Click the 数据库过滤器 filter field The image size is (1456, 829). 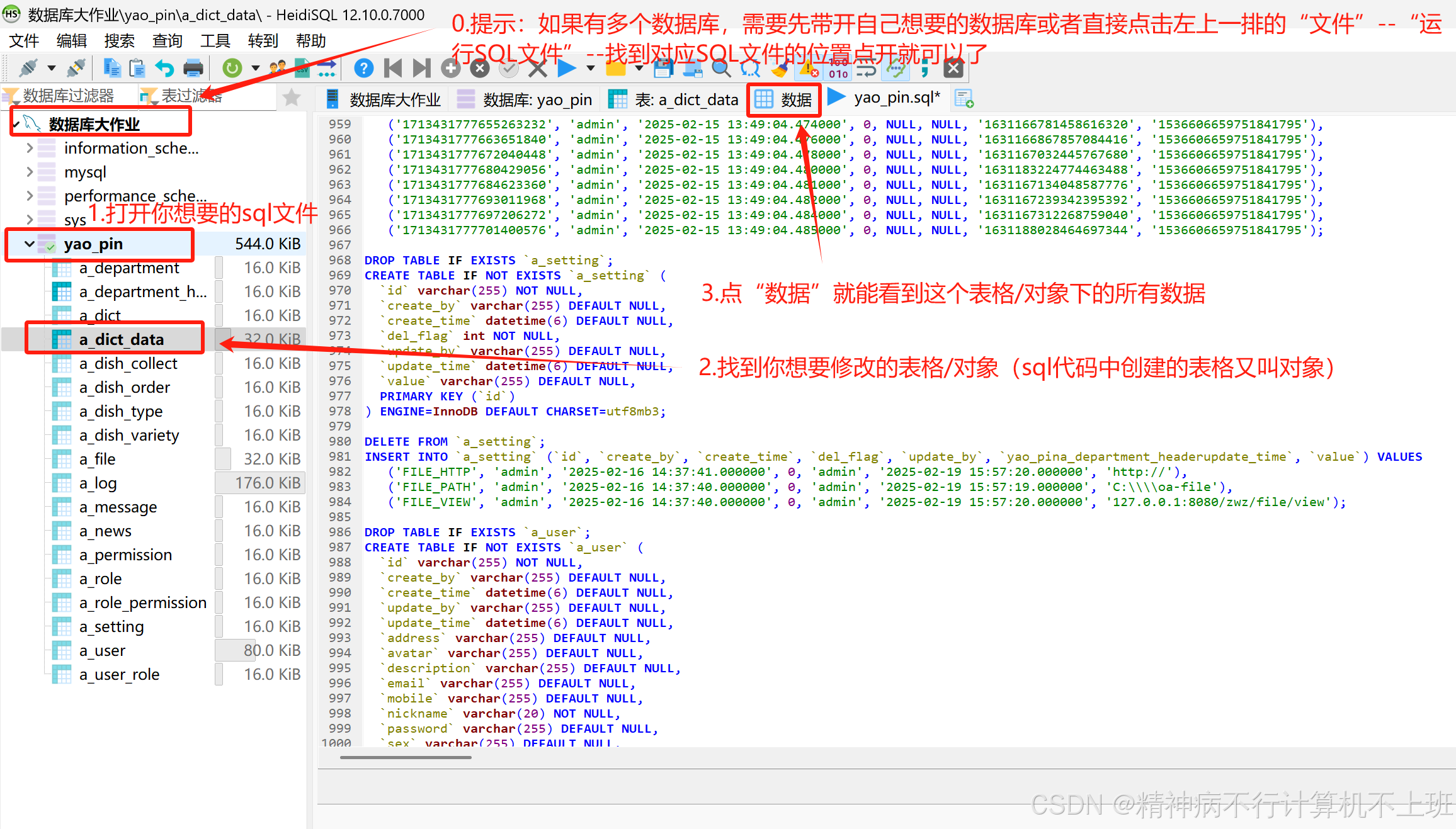coord(68,96)
